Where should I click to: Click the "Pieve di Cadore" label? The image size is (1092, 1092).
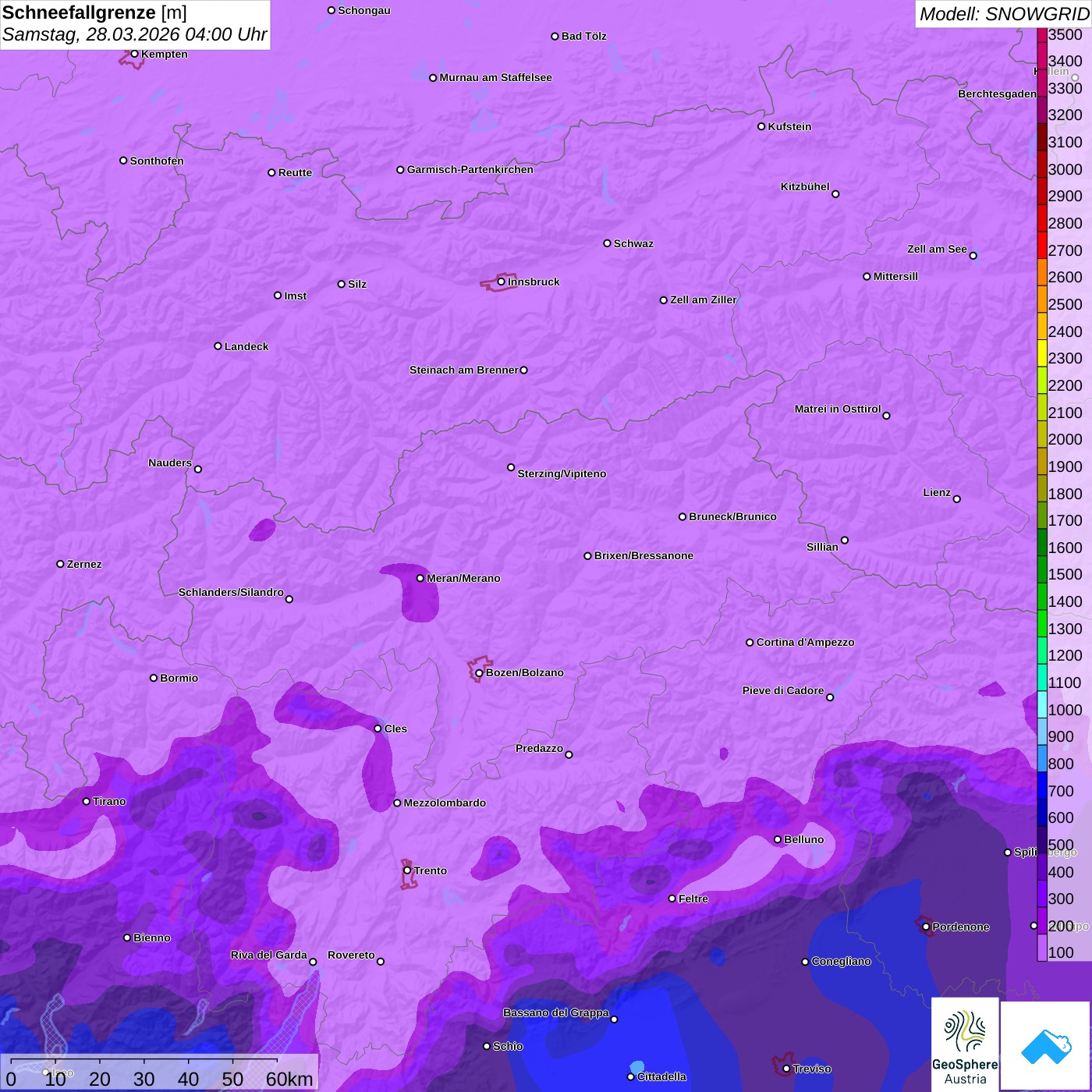tap(783, 690)
